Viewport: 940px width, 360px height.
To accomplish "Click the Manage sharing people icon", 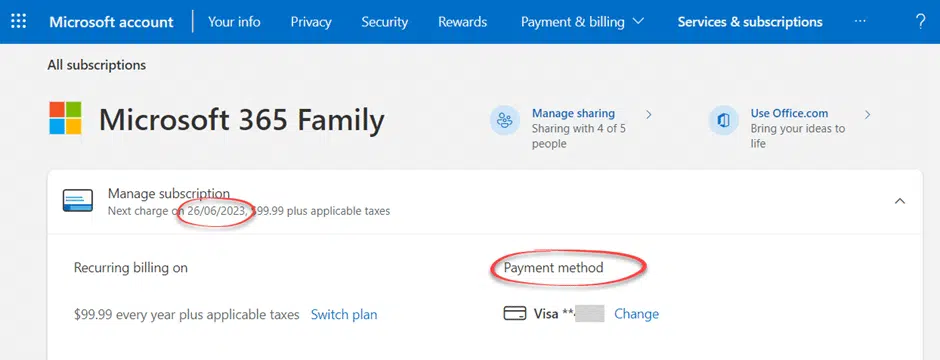I will 505,120.
